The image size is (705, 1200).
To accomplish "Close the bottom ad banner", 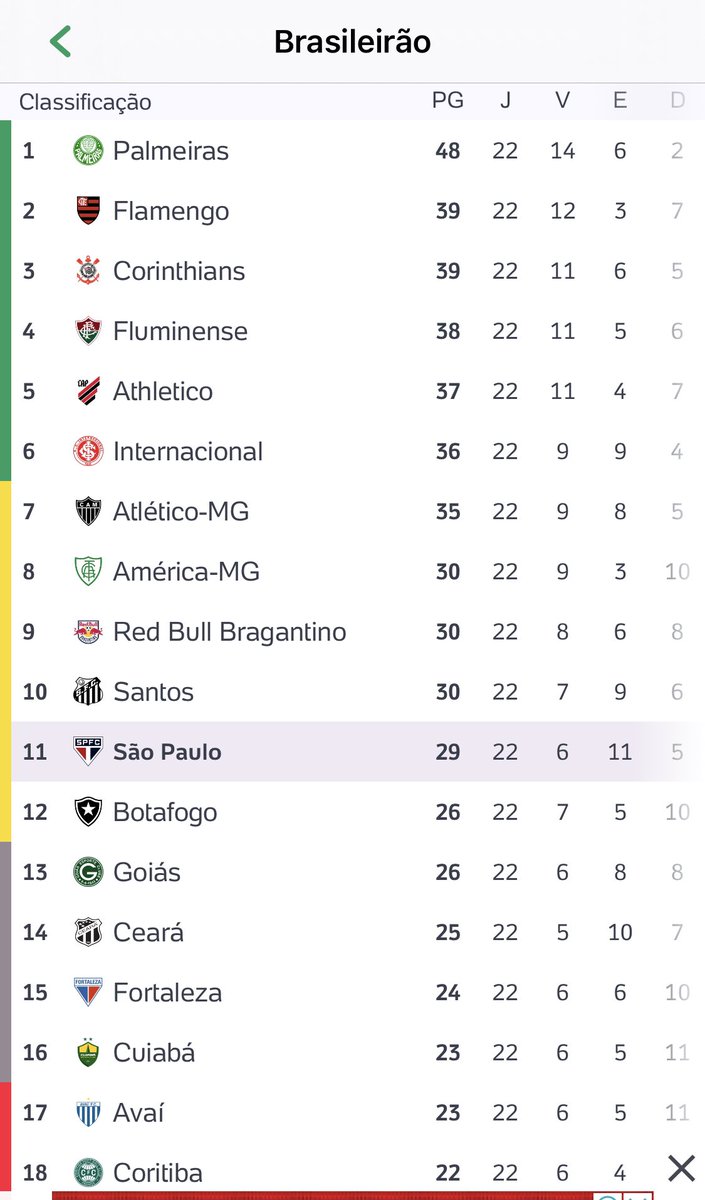I will (681, 1167).
